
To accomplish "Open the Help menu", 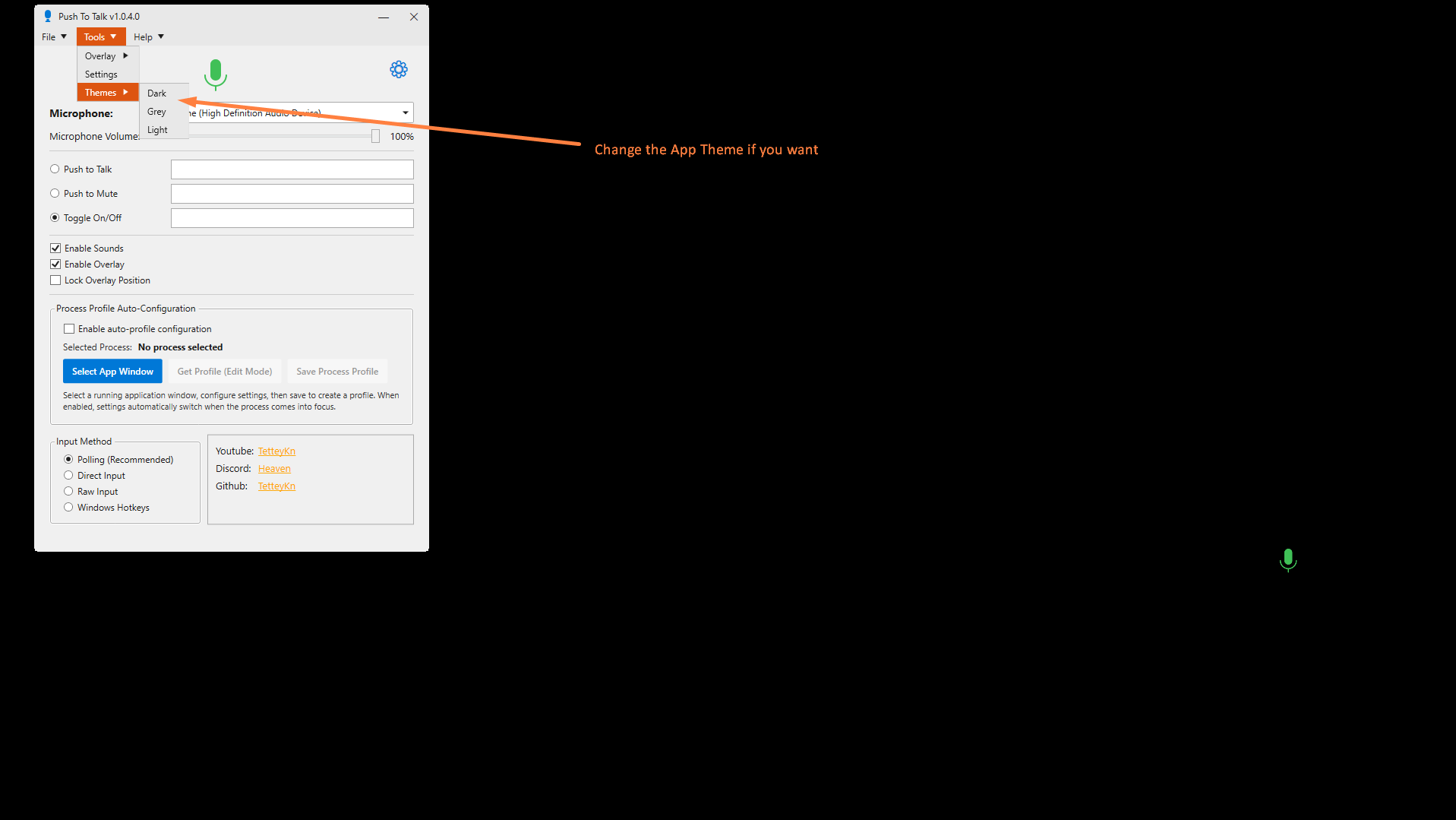I will coord(149,36).
